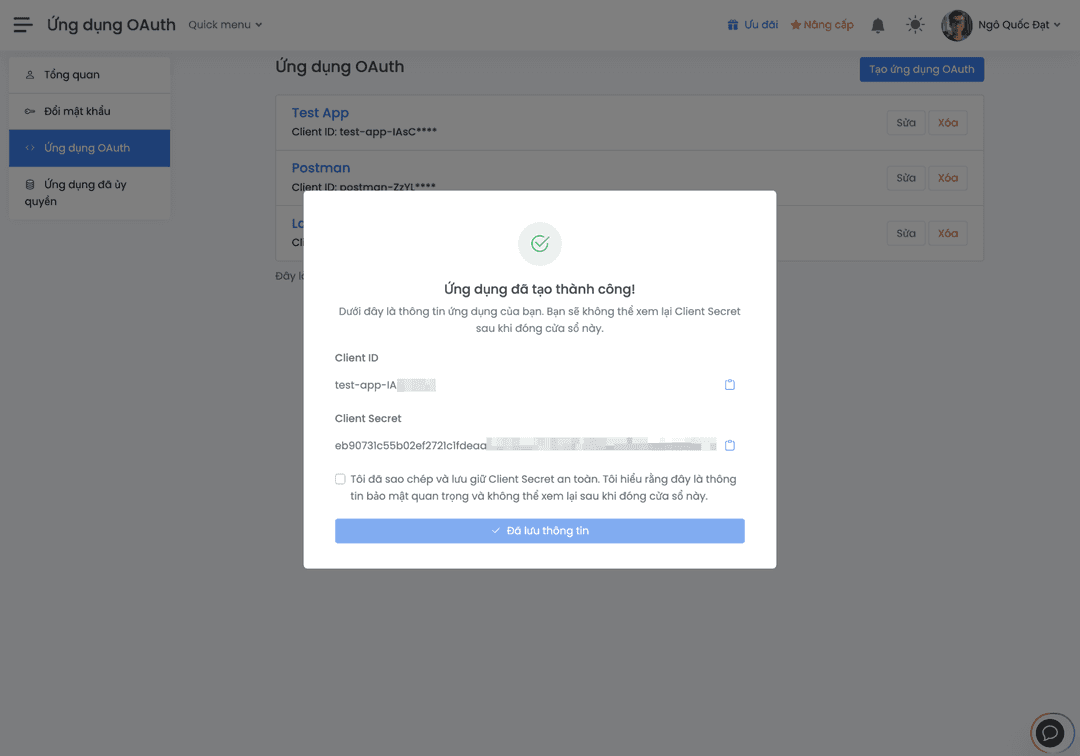Open the hamburger navigation menu

tap(24, 24)
